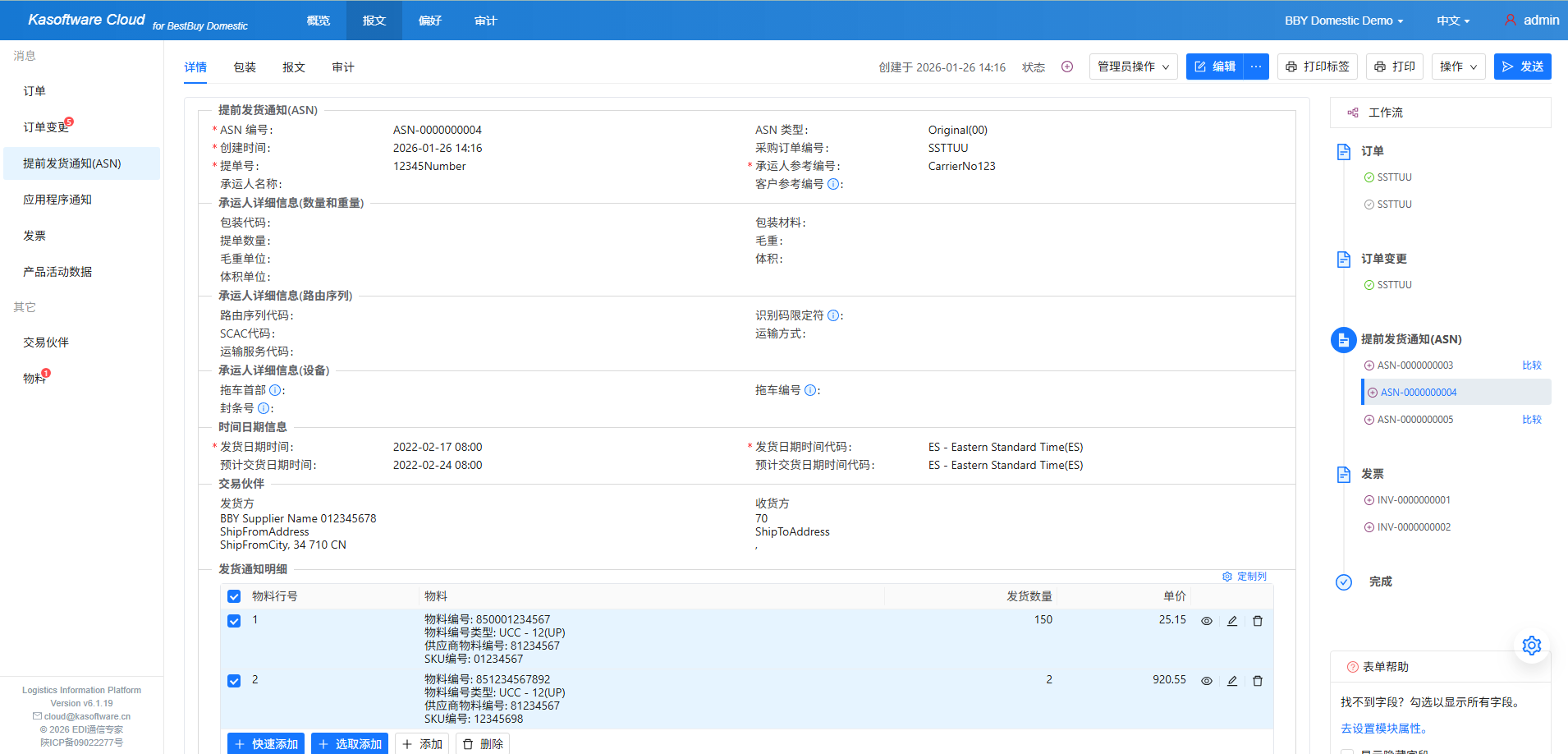The height and width of the screenshot is (754, 1568).
Task: Open the 中文 language selector
Action: (1451, 20)
